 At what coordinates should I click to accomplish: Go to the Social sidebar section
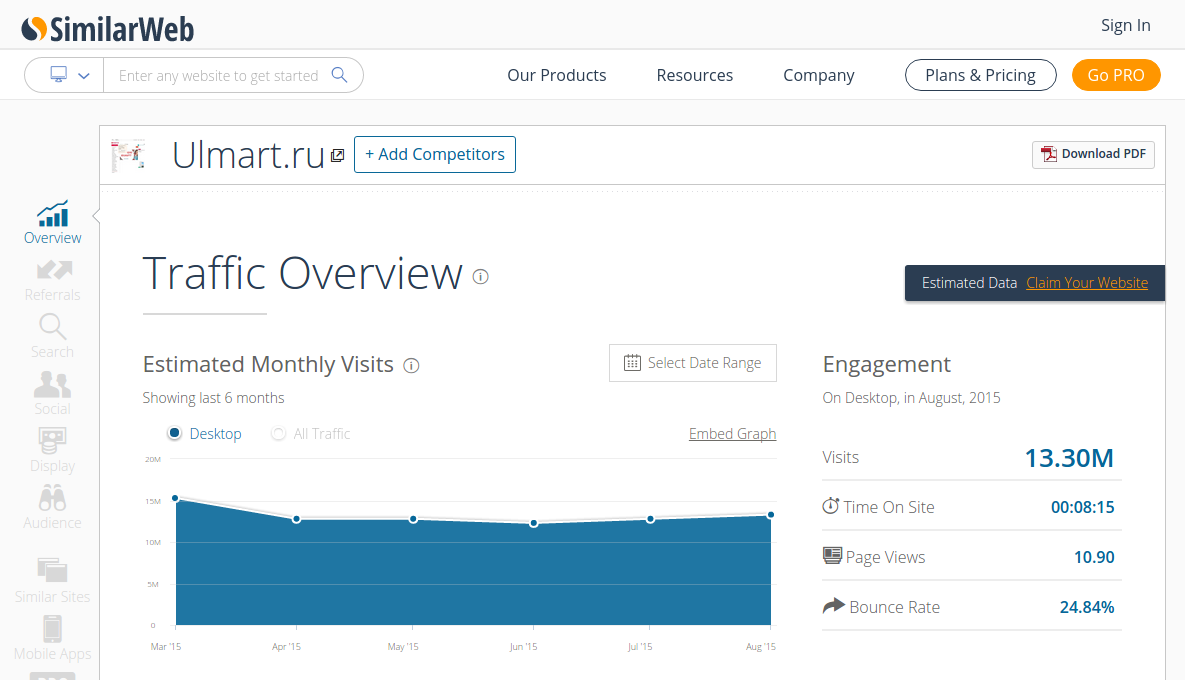(52, 393)
